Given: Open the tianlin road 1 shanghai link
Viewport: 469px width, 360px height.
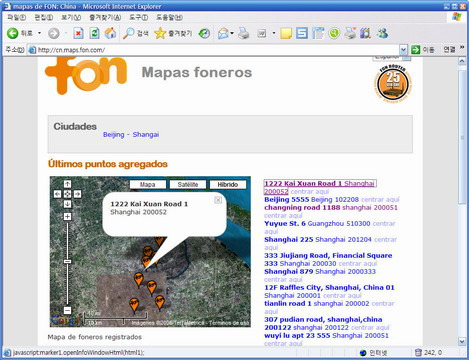Looking at the screenshot, I should point(317,304).
